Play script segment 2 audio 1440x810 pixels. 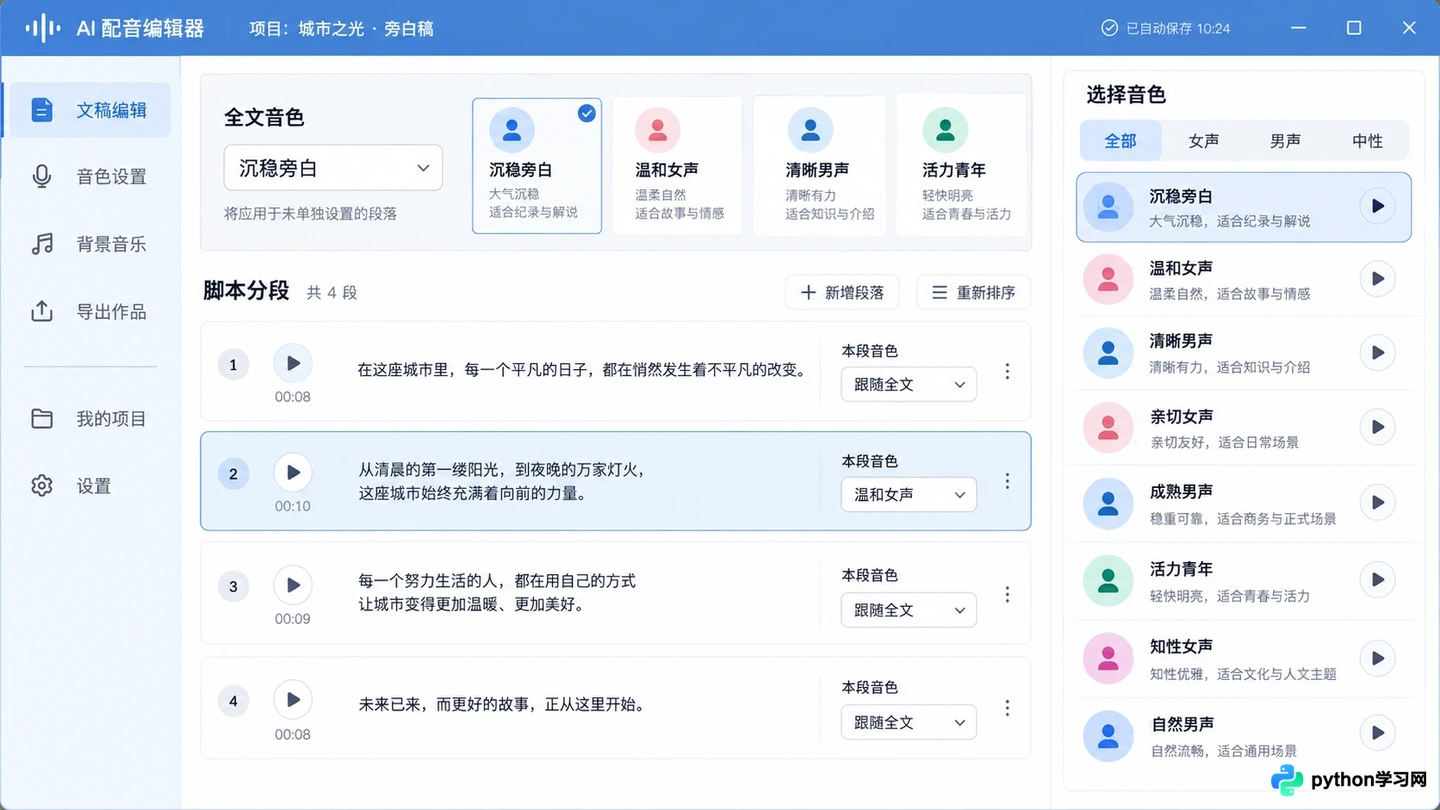293,472
